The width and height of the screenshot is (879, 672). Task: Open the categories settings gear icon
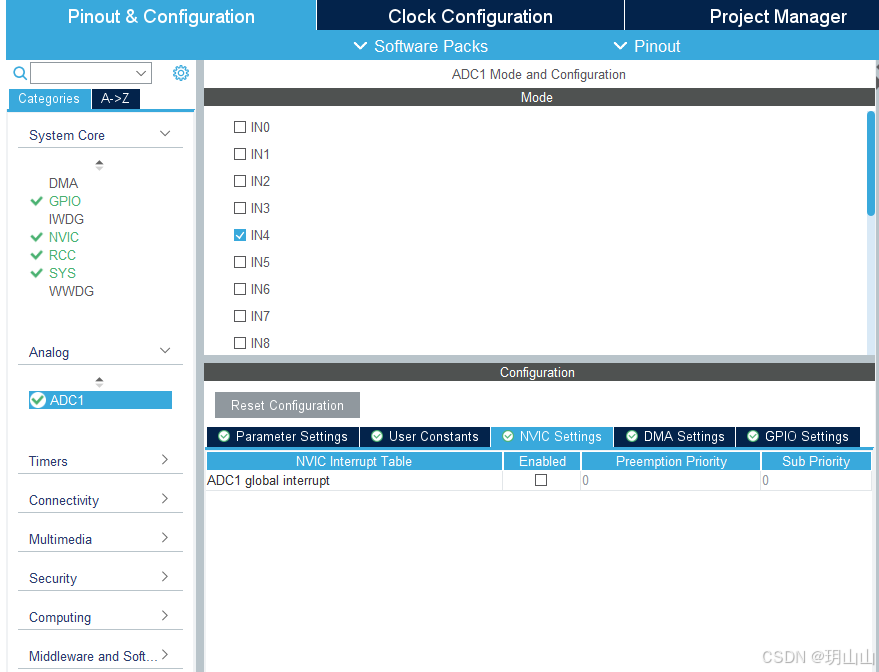[181, 73]
